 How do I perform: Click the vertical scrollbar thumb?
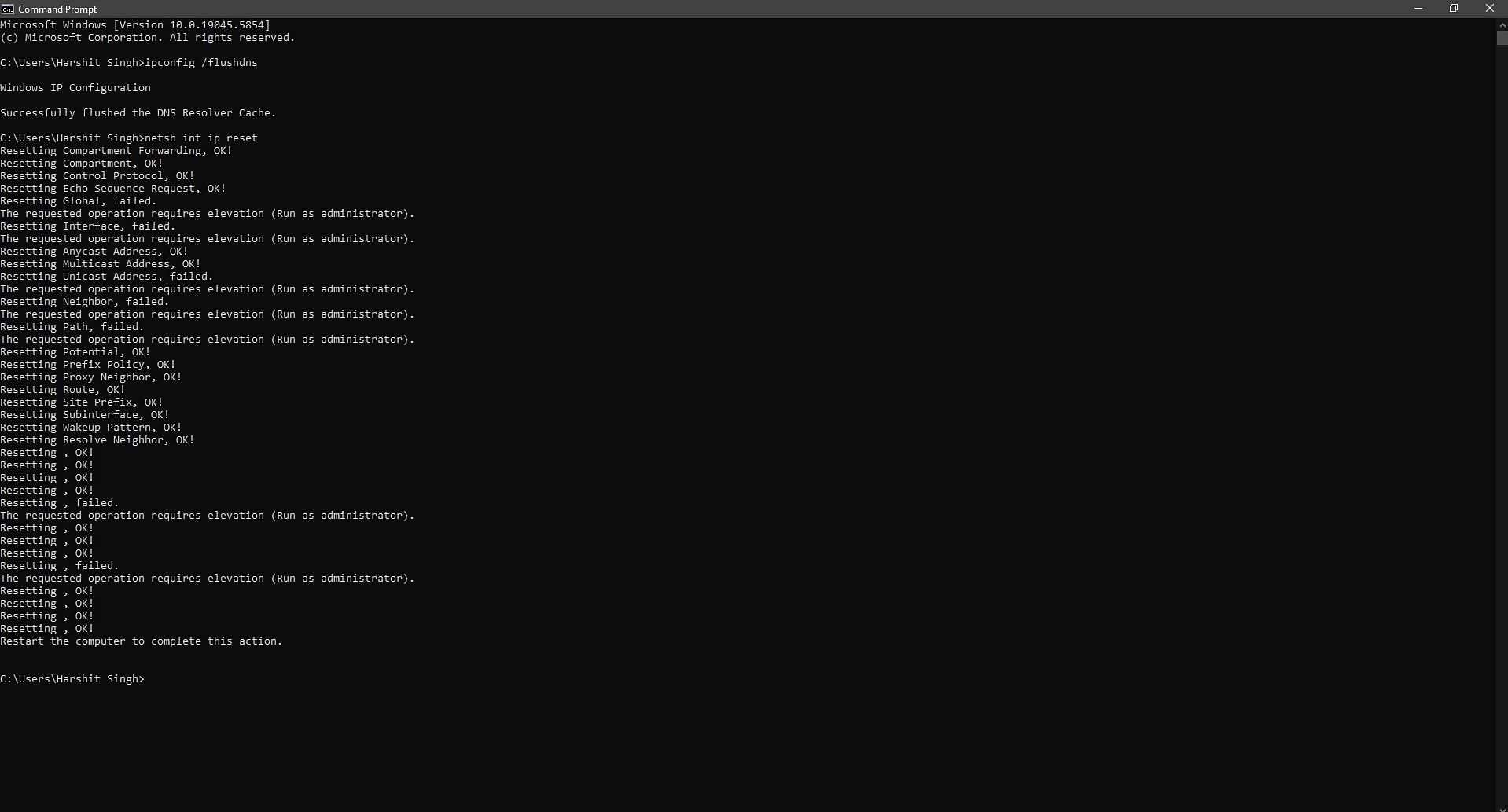click(1502, 37)
